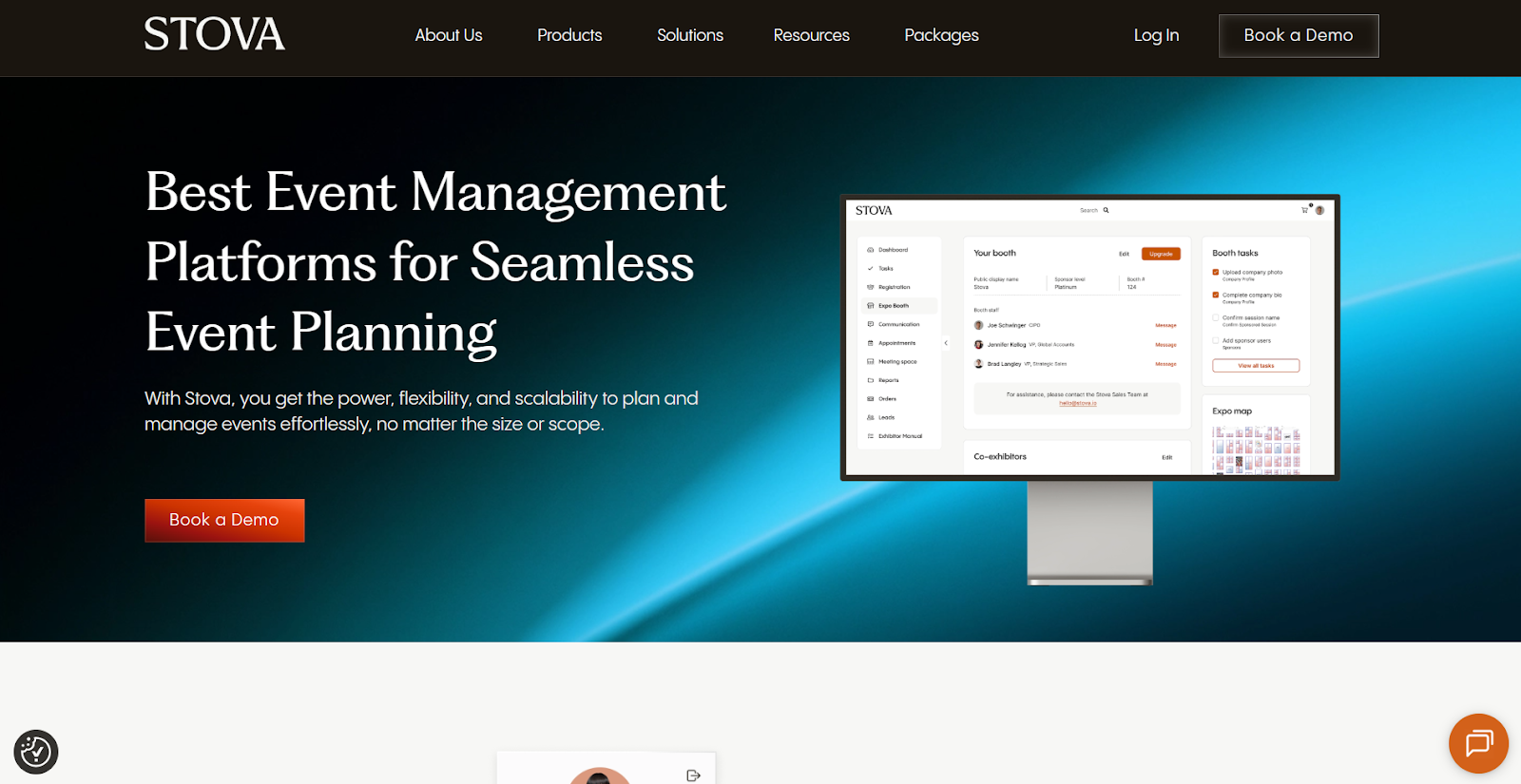Click the search magnifier in the dashboard preview

[1106, 210]
